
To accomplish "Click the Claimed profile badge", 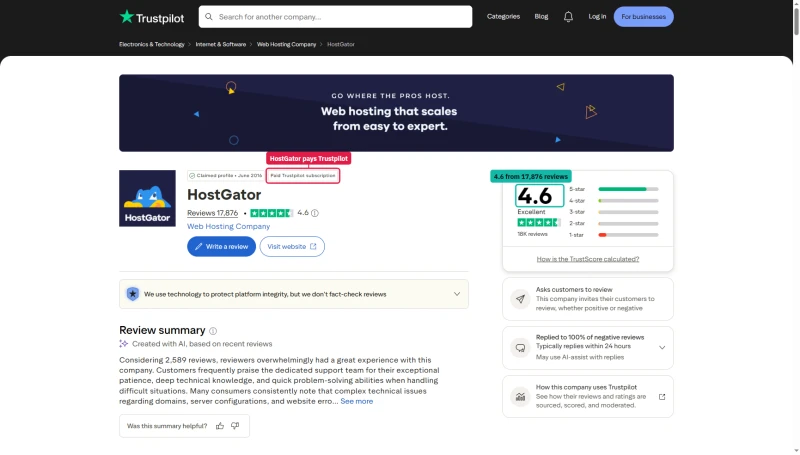I will click(x=226, y=176).
